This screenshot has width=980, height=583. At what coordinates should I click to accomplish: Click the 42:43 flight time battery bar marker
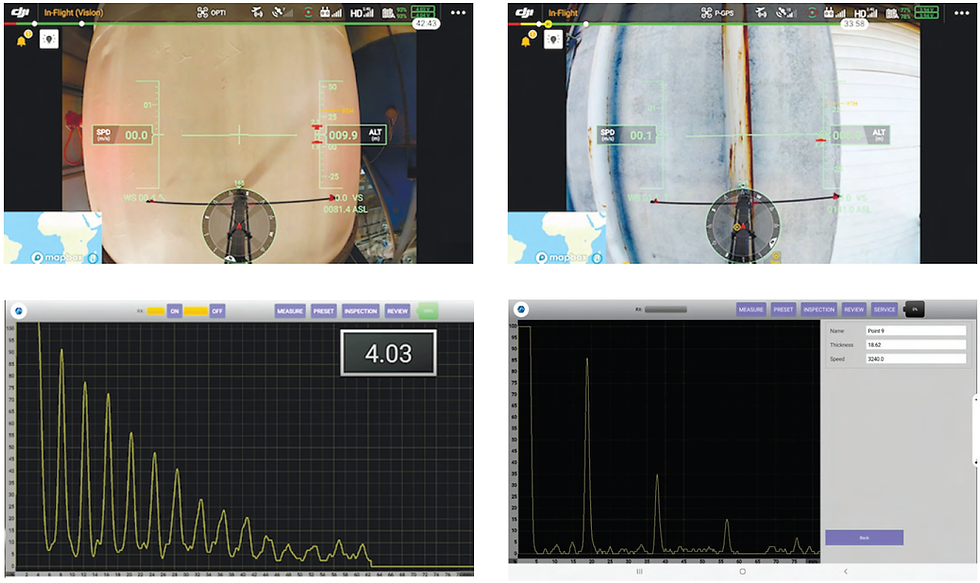point(426,24)
